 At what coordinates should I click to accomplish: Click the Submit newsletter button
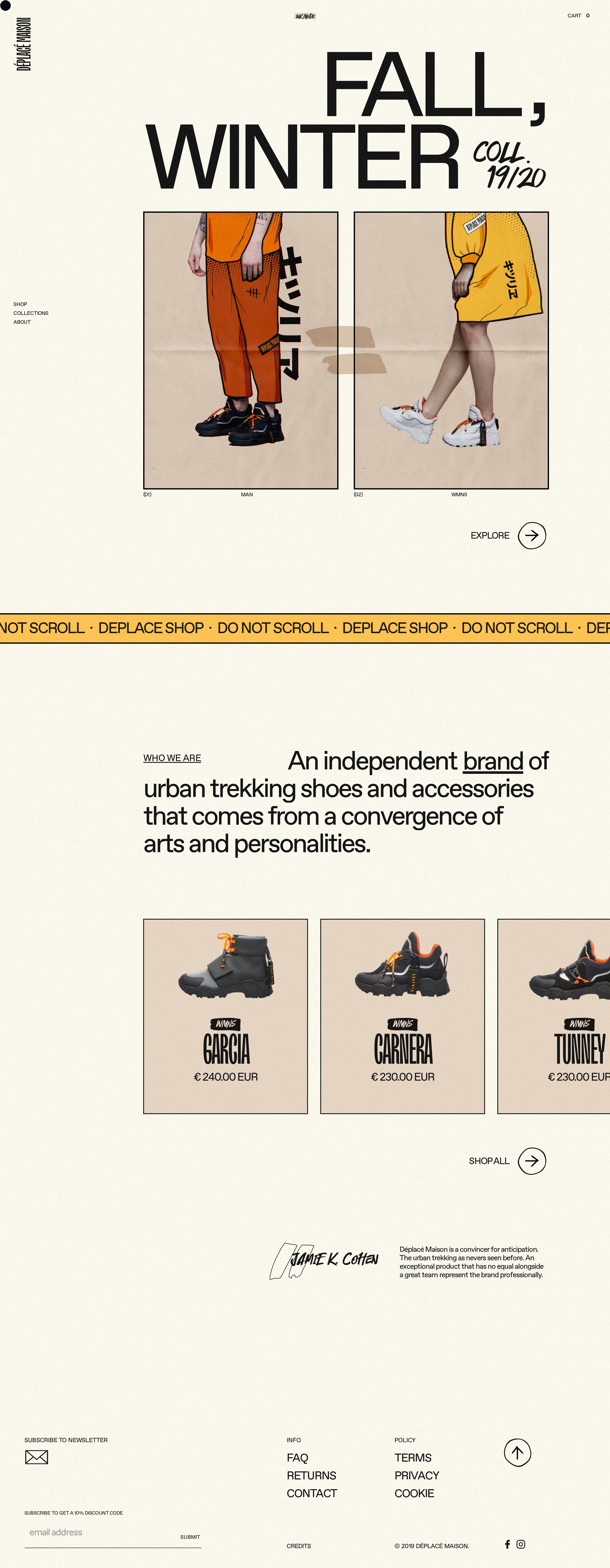[190, 1537]
